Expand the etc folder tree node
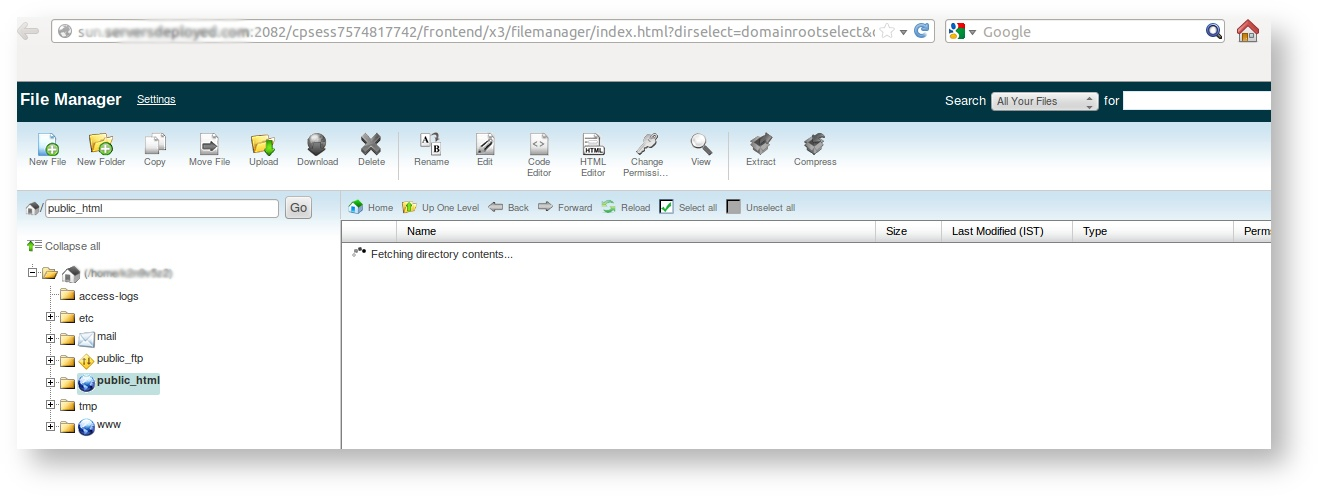Screen dimensions: 1319x497 (51, 318)
